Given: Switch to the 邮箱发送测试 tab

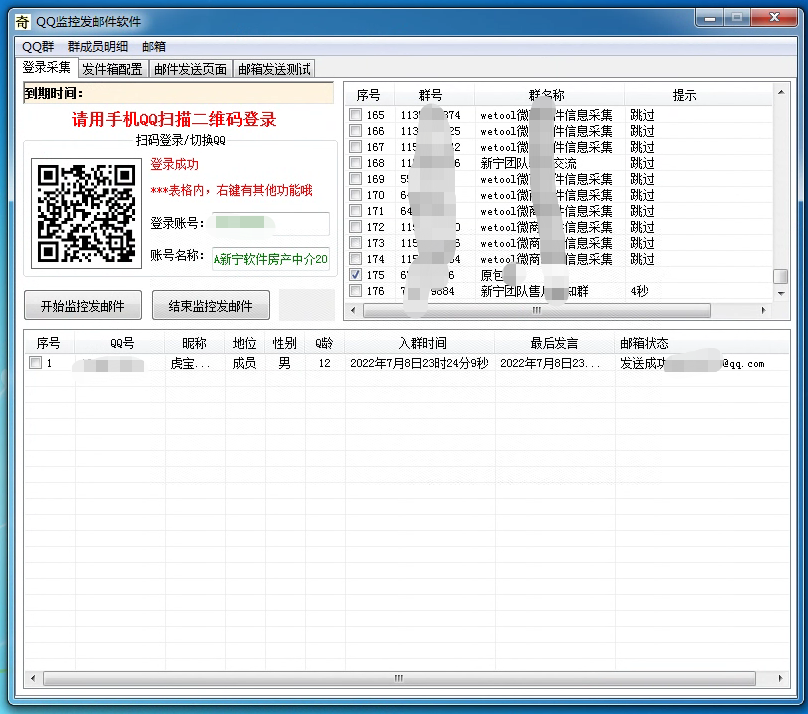Looking at the screenshot, I should click(x=274, y=69).
